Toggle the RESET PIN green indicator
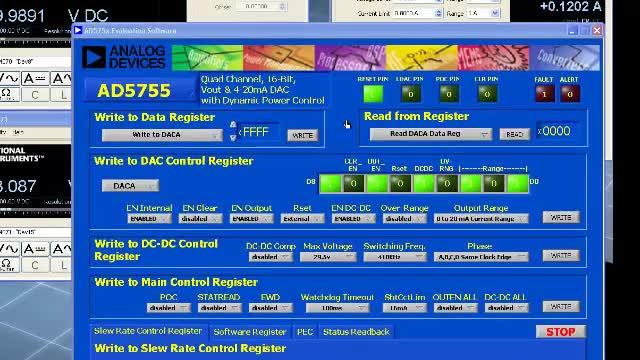Screen dimensions: 640x360 point(373,94)
